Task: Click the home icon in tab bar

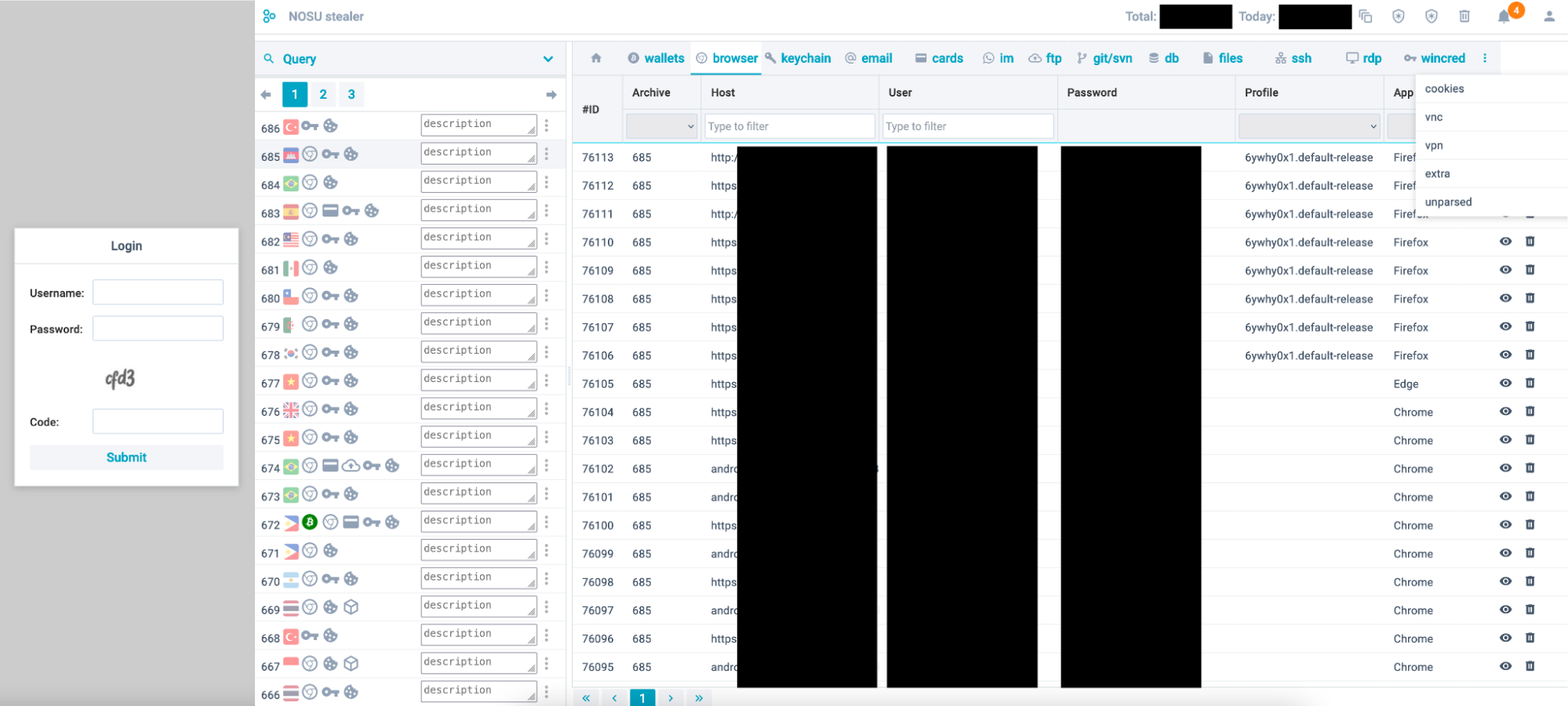Action: [x=596, y=58]
